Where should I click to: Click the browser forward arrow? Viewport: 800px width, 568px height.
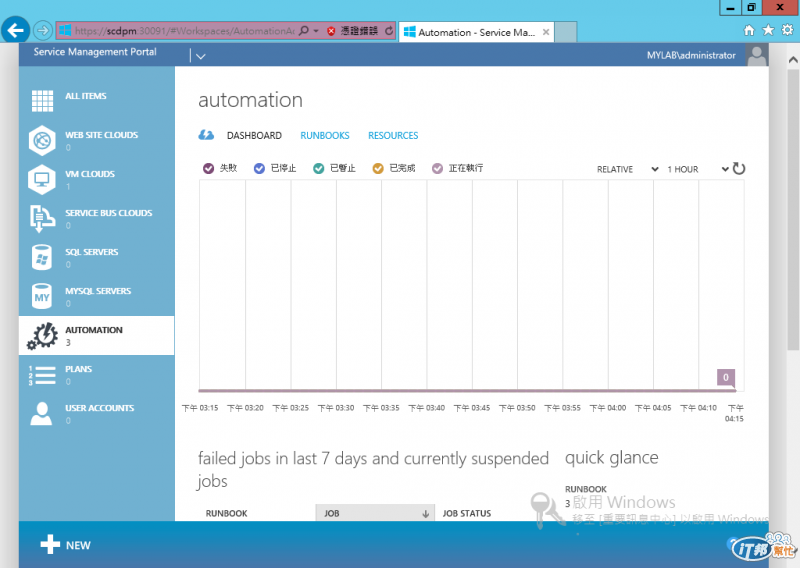coord(43,31)
